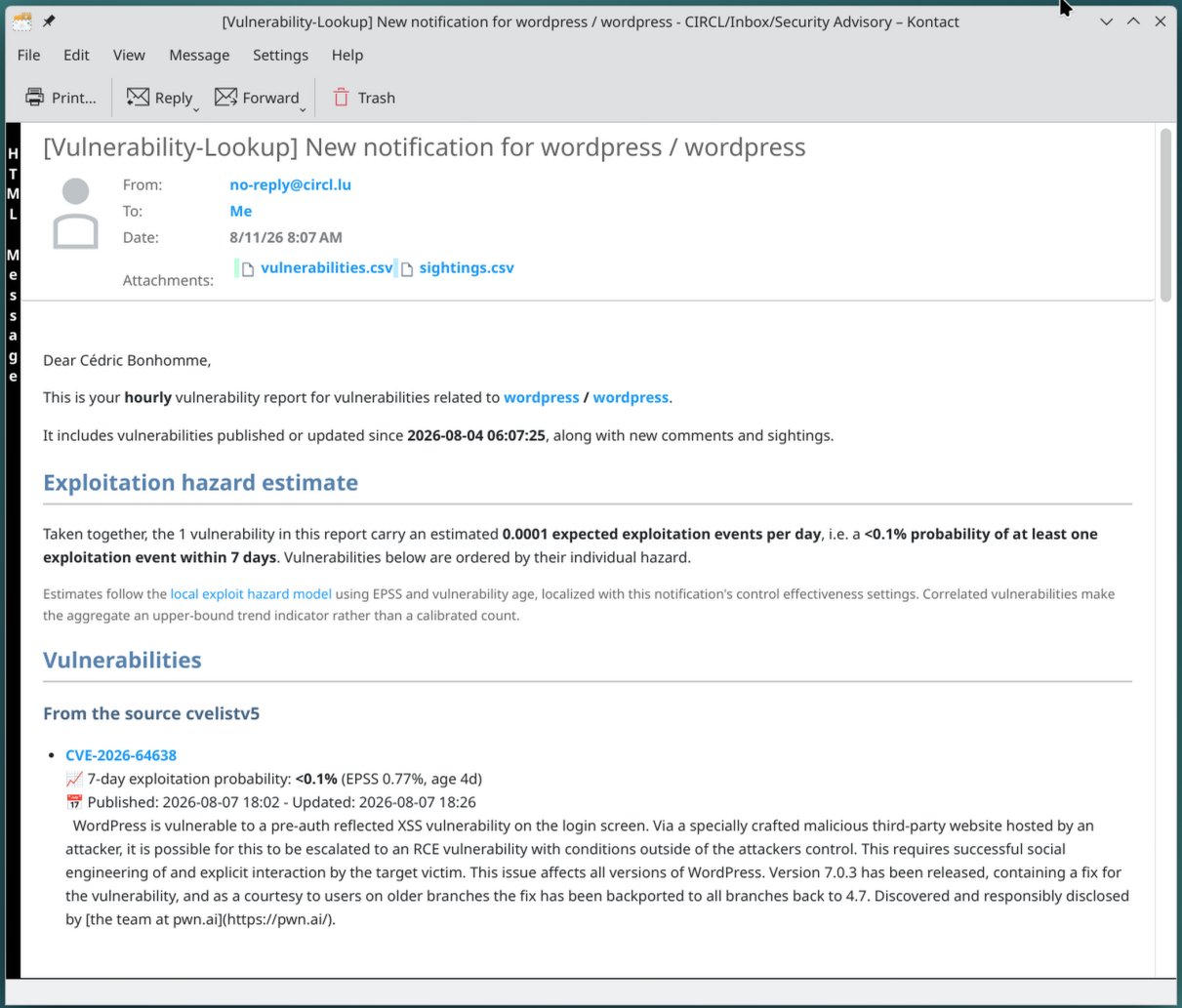The width and height of the screenshot is (1182, 1008).
Task: Click the Print toolbar button
Action: tap(61, 98)
